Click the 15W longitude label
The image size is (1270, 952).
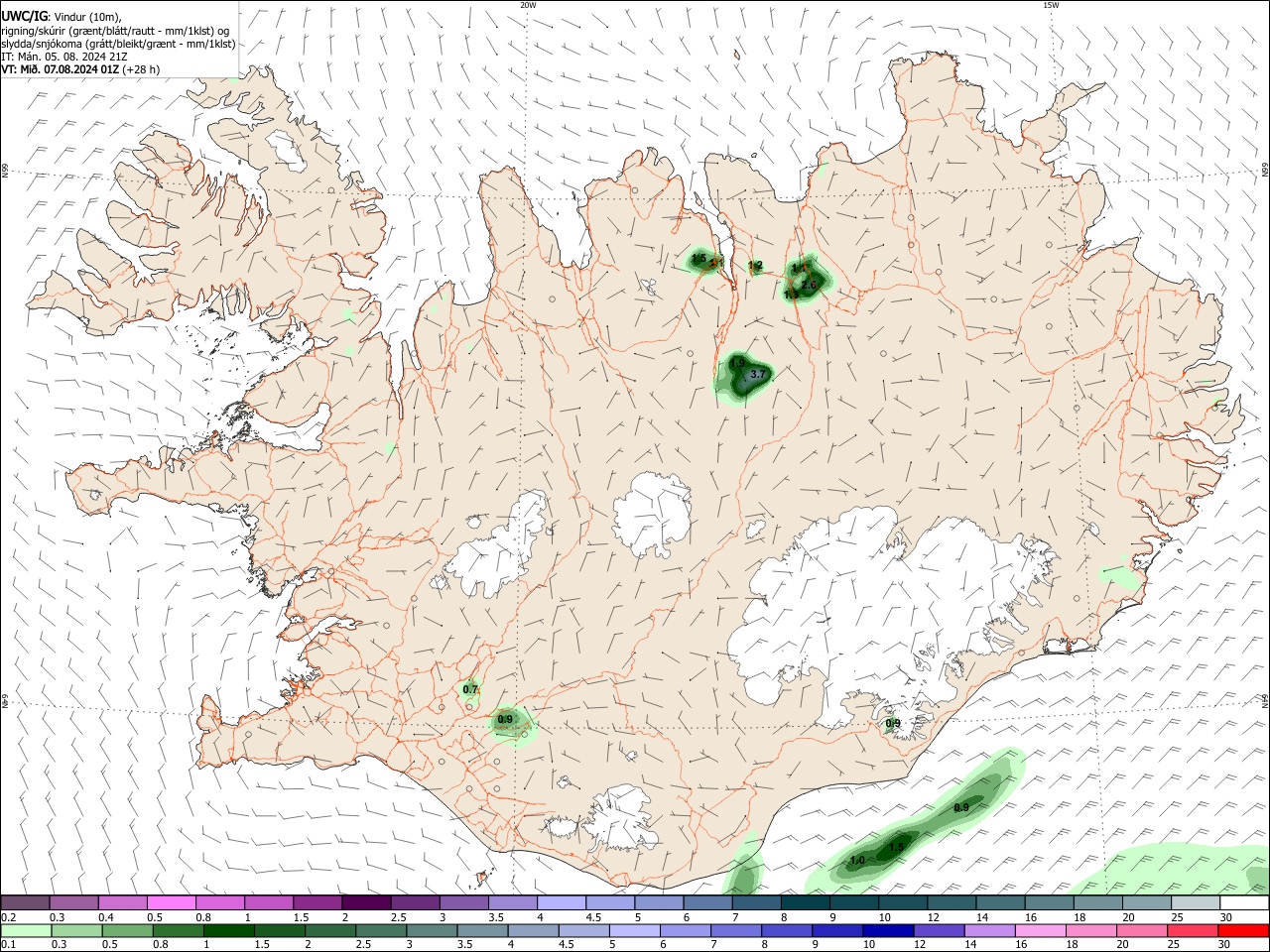click(x=1051, y=5)
